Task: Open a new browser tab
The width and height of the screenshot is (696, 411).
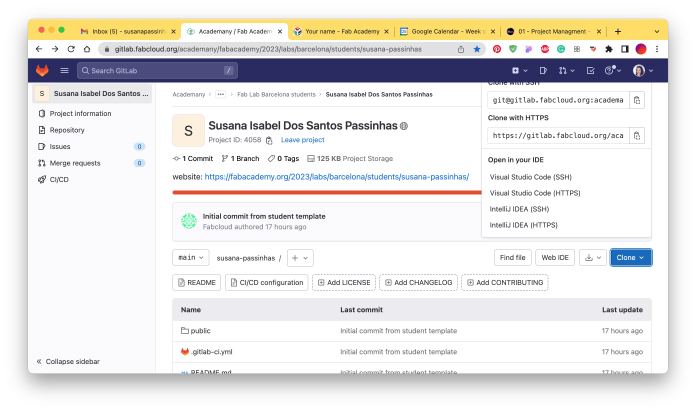Action: click(618, 32)
